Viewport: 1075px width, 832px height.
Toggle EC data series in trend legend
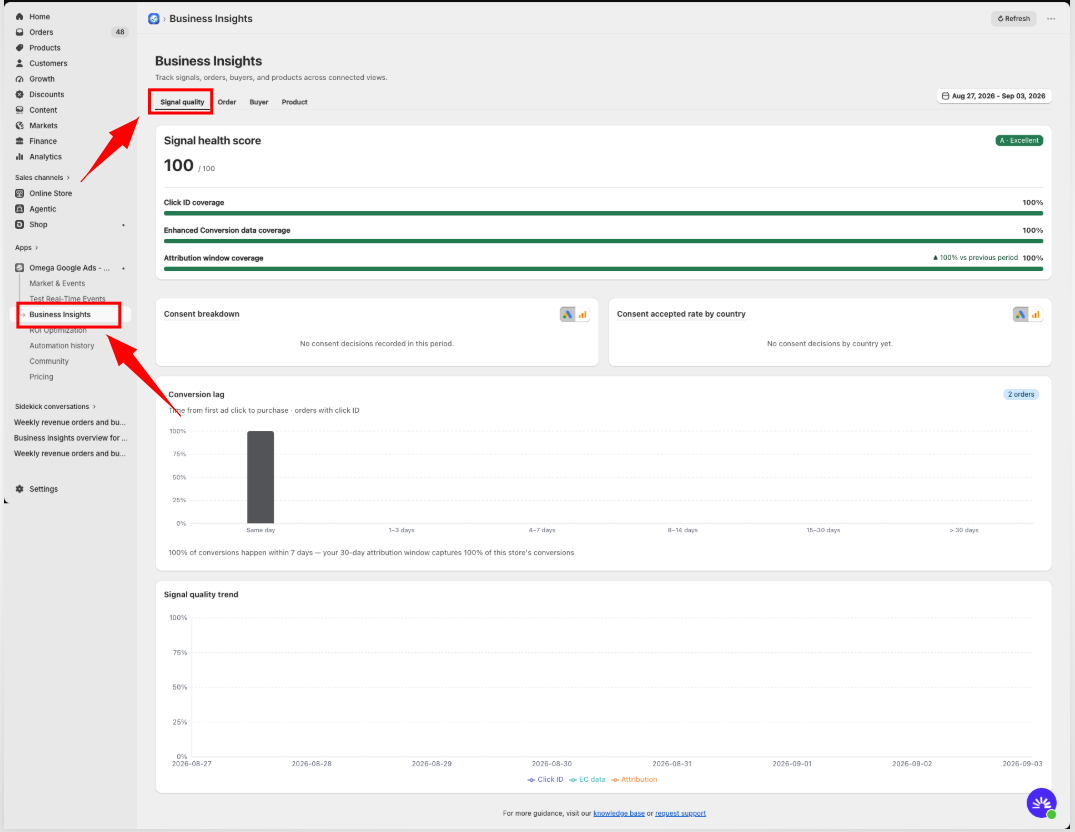pos(587,779)
